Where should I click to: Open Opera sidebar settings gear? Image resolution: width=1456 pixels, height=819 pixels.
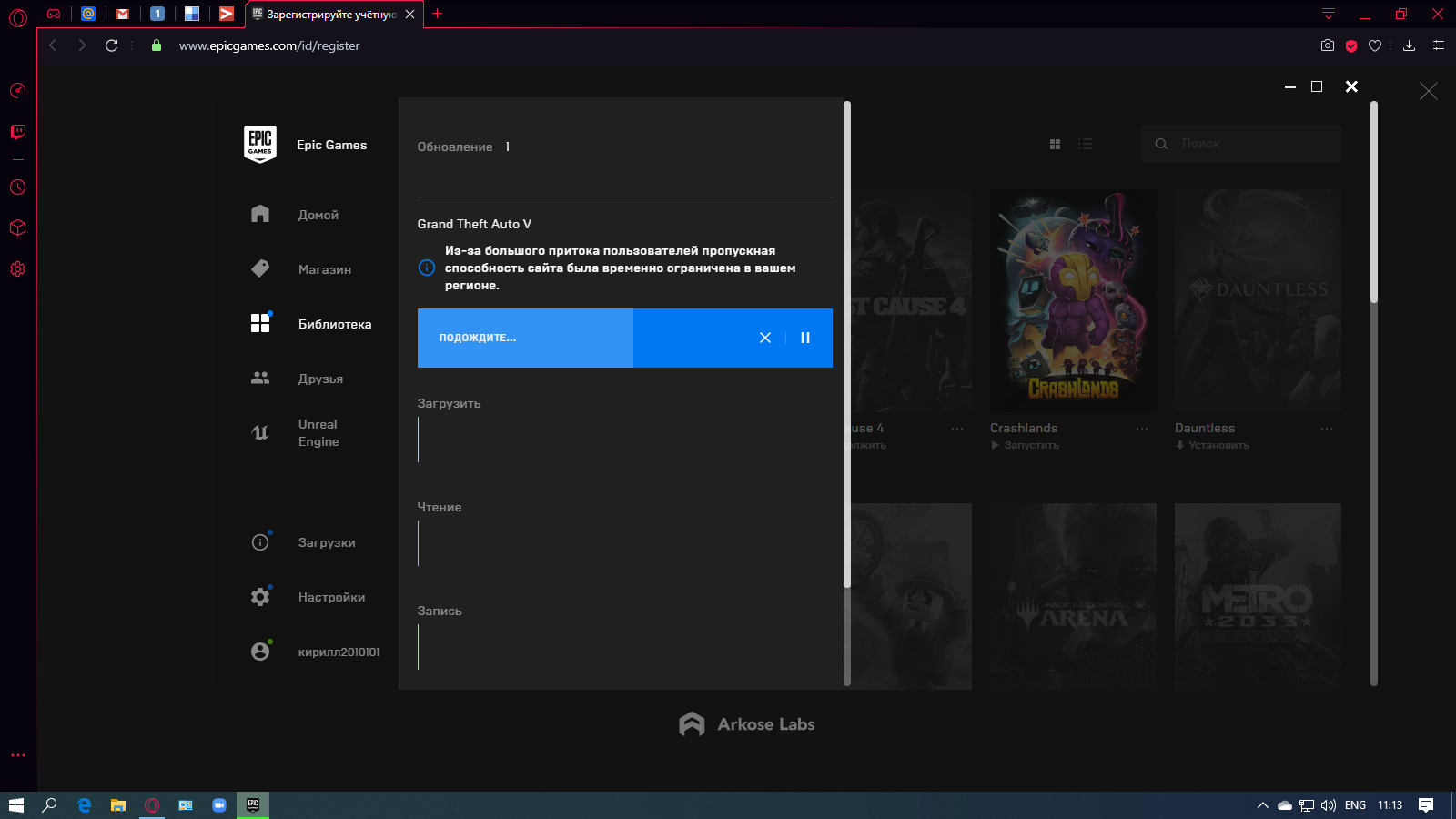coord(17,269)
